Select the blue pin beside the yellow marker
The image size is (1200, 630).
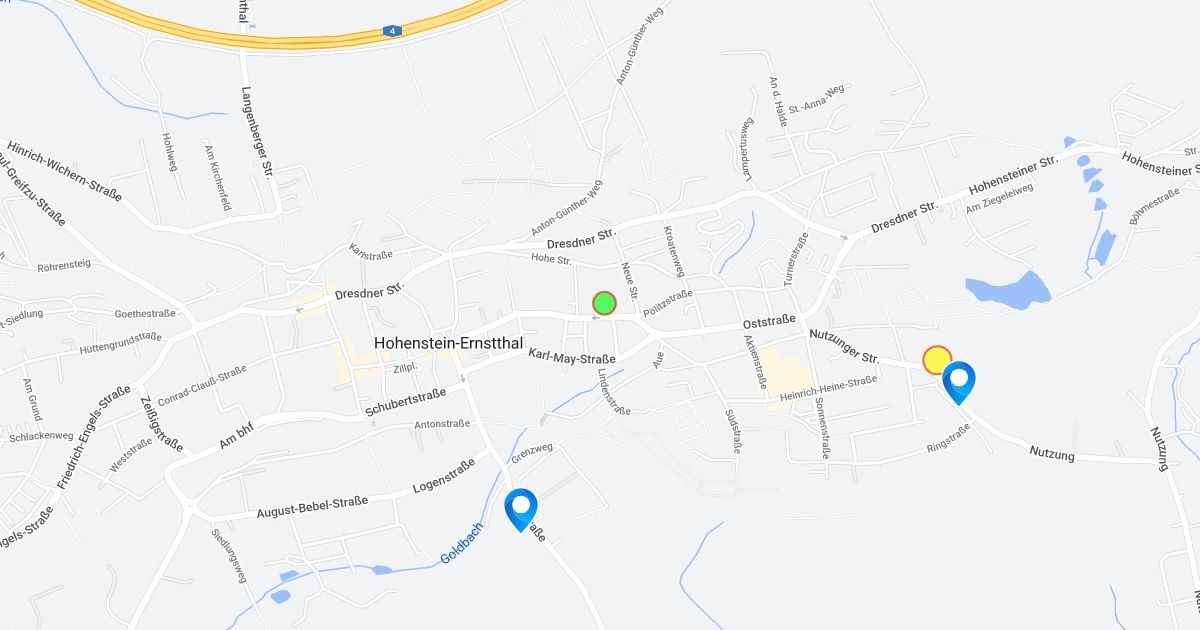coord(959,383)
